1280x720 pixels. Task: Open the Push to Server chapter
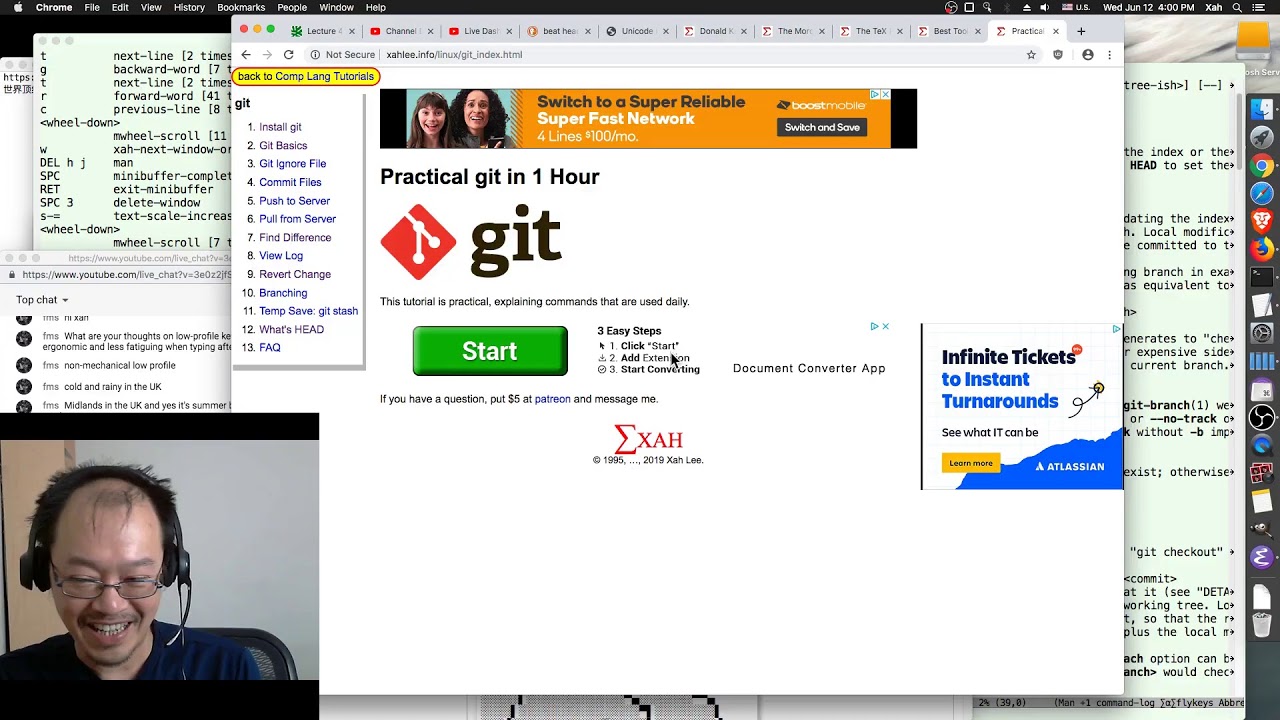click(295, 201)
